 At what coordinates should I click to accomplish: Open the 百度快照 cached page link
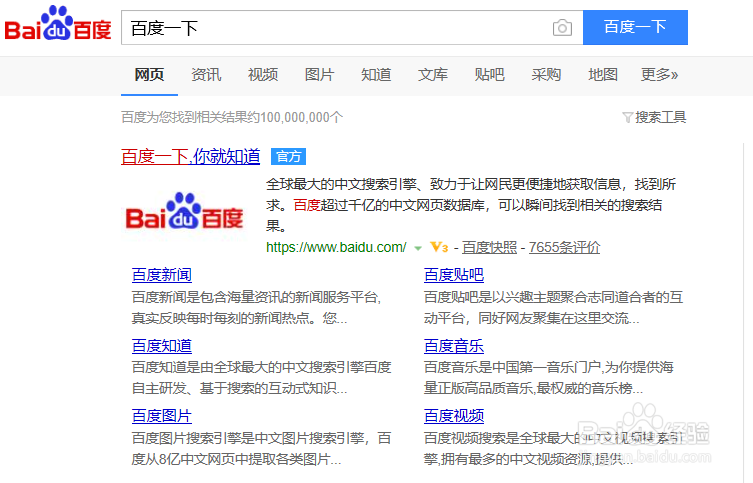coord(489,247)
